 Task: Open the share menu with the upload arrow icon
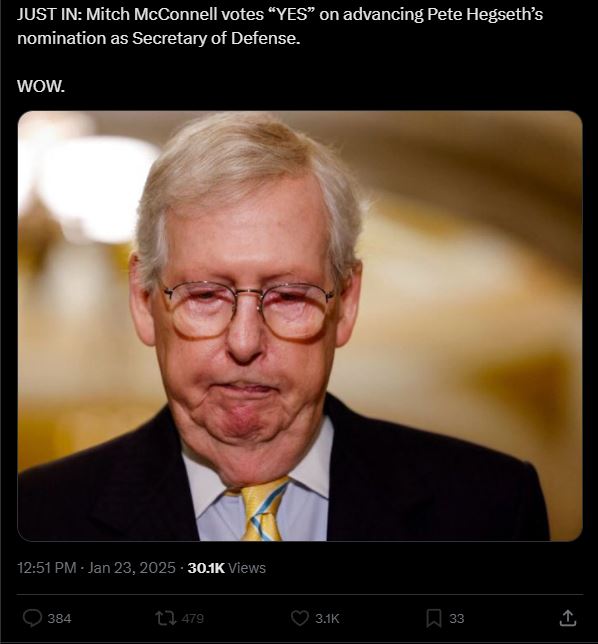[568, 618]
